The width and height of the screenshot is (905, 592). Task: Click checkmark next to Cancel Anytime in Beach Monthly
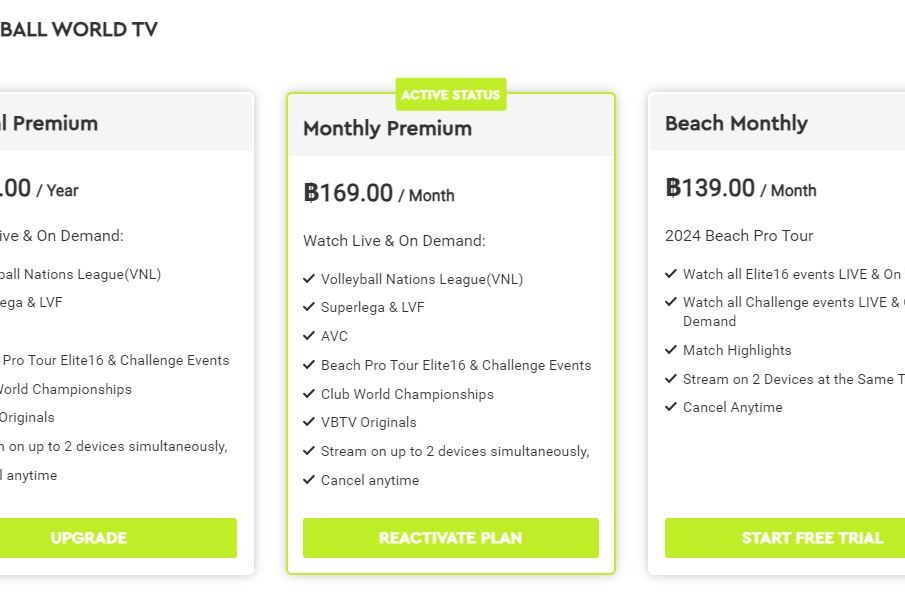coord(671,407)
